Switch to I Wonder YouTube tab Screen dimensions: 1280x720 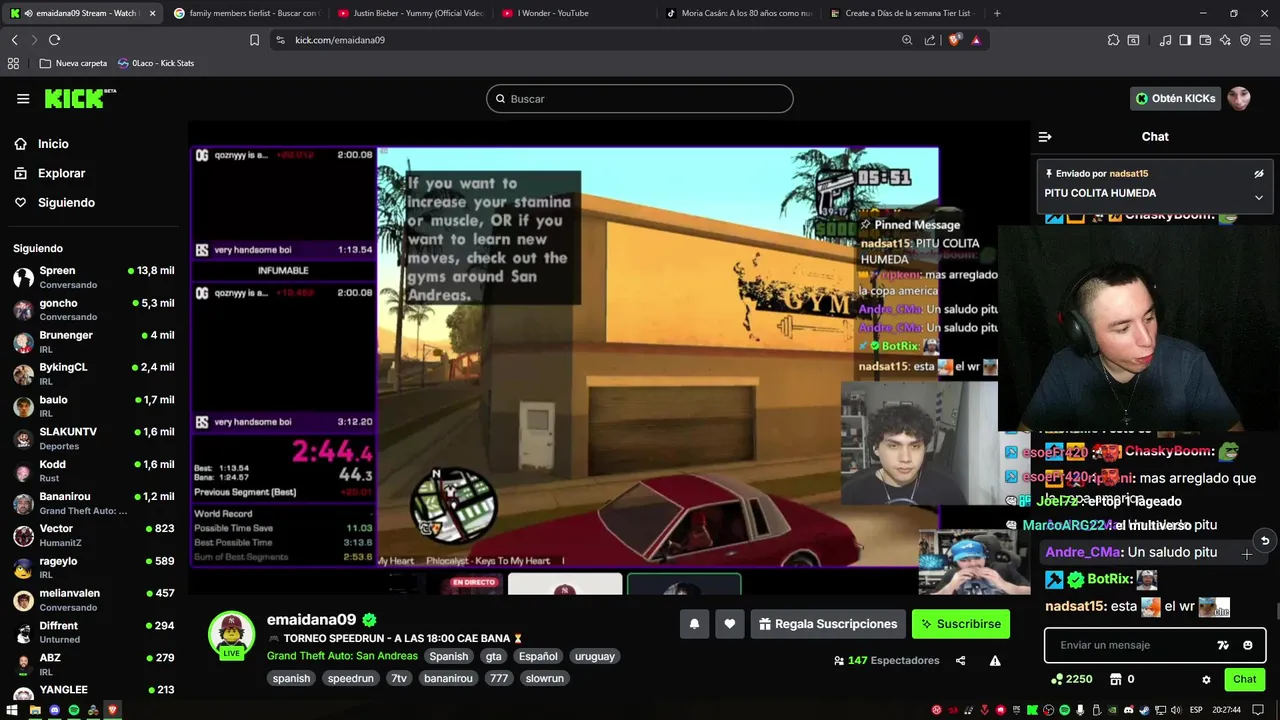coord(574,13)
